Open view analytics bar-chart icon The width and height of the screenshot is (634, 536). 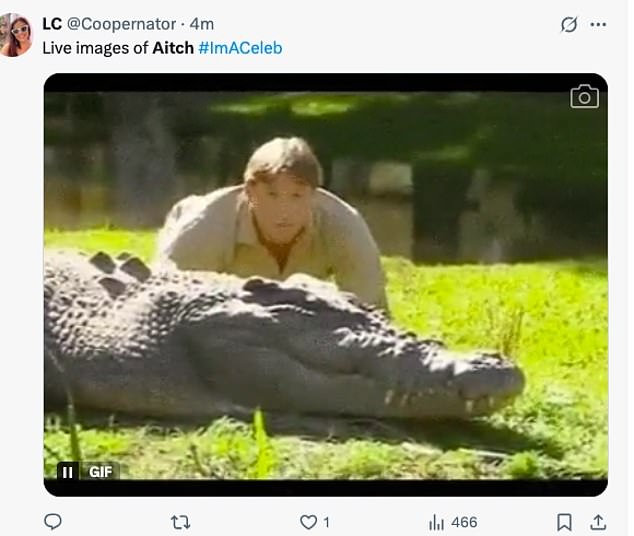436,522
